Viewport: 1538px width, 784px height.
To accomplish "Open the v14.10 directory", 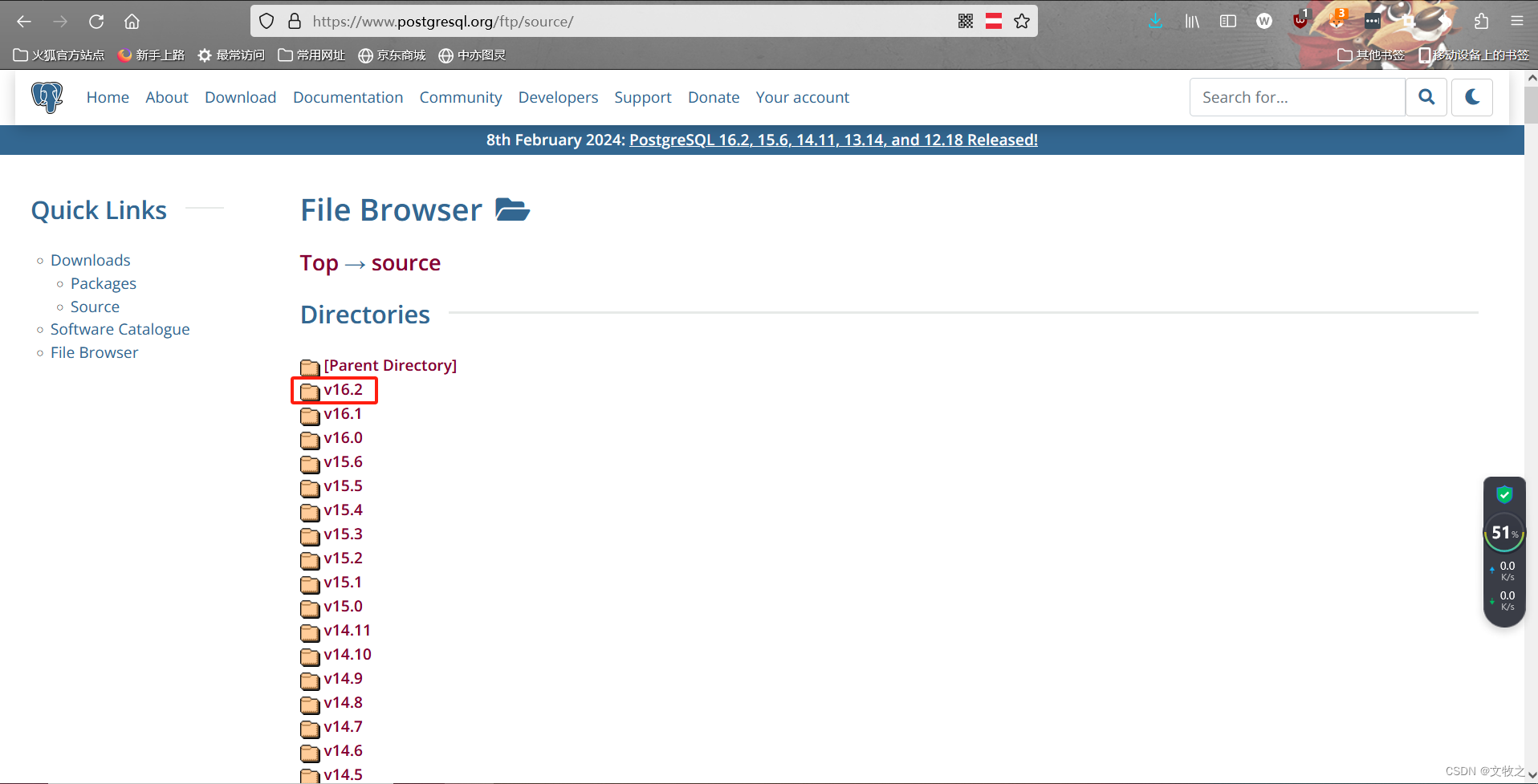I will pyautogui.click(x=348, y=654).
